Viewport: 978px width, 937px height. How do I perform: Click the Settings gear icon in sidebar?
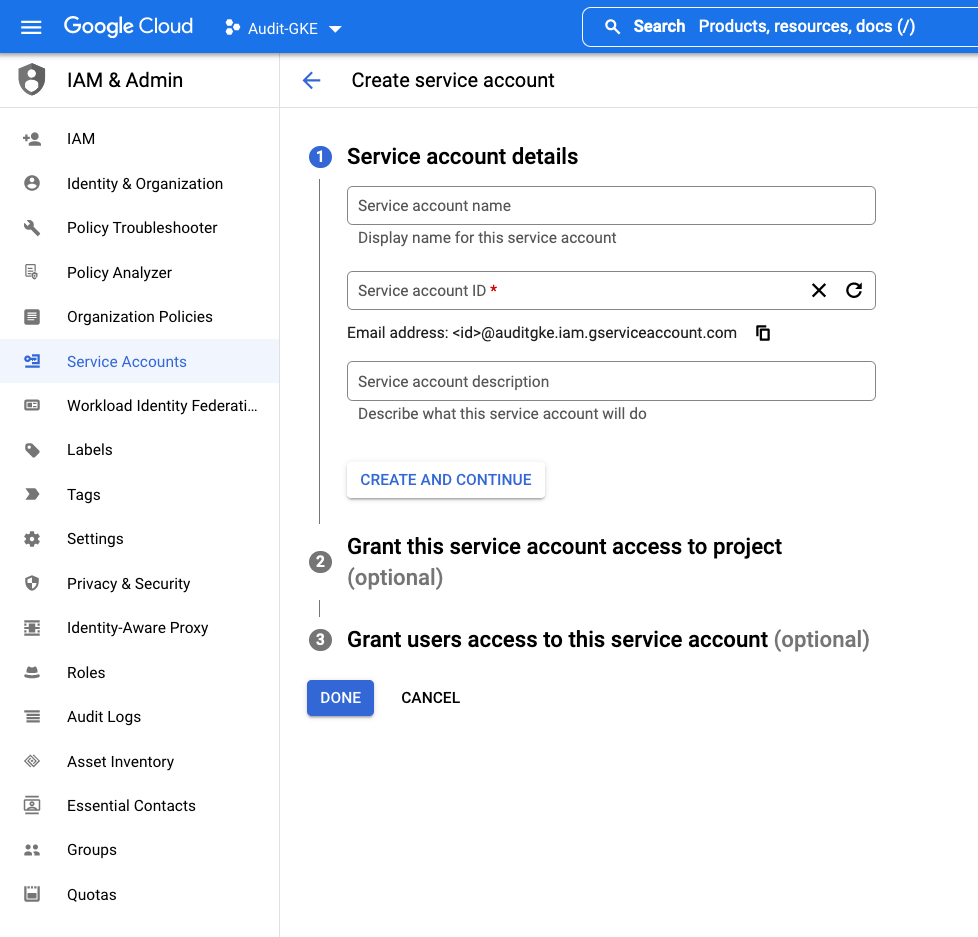pos(32,539)
